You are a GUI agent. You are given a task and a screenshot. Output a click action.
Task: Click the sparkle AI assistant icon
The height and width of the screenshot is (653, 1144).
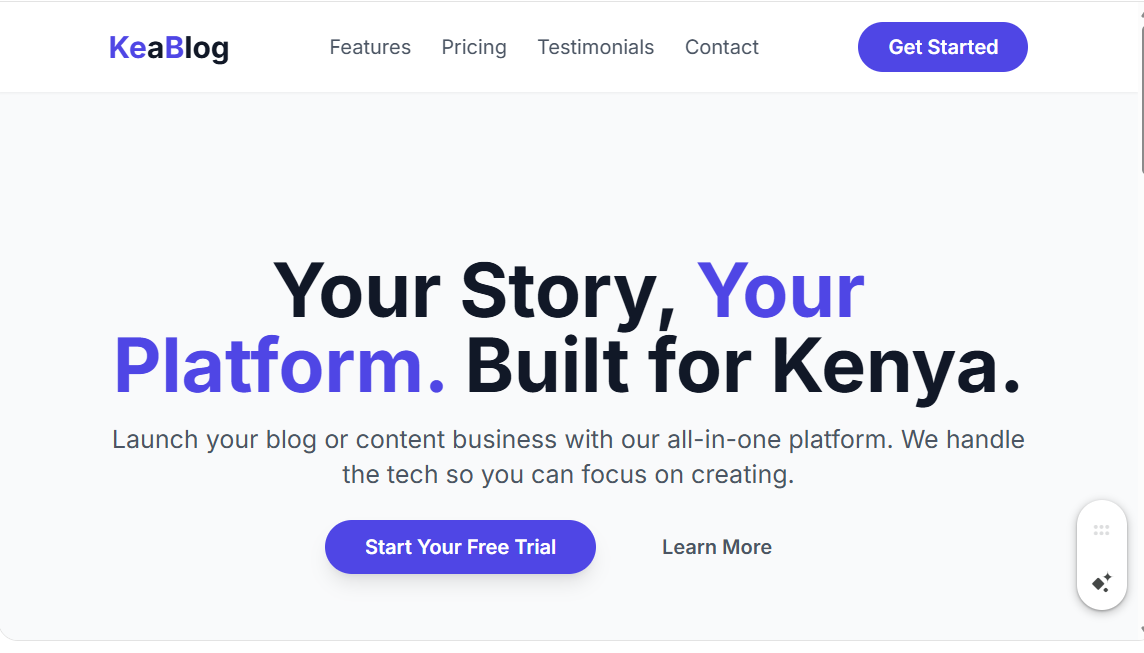(x=1101, y=583)
